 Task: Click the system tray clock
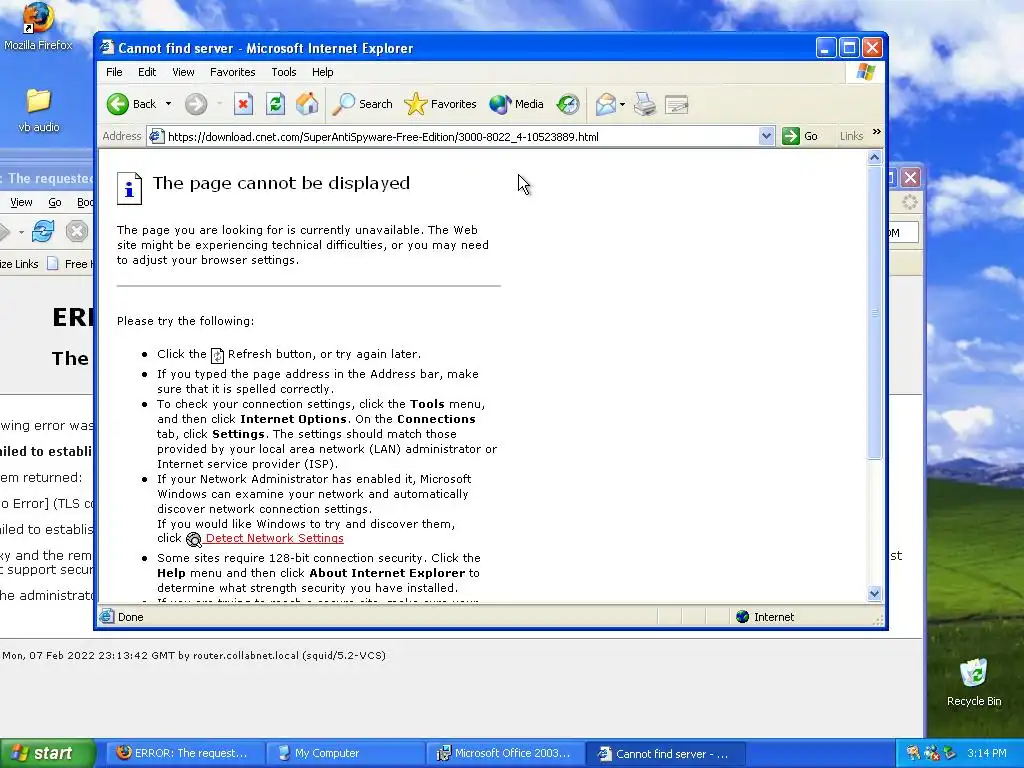tap(987, 753)
